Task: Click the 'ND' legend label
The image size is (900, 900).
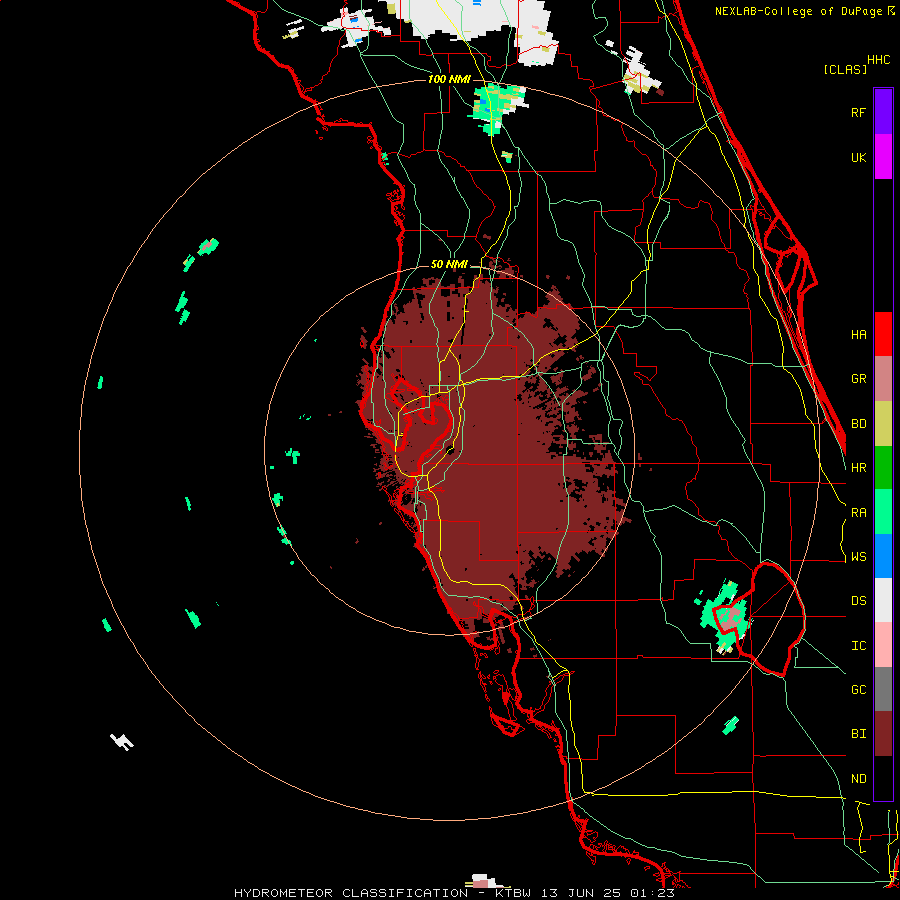Action: click(858, 779)
